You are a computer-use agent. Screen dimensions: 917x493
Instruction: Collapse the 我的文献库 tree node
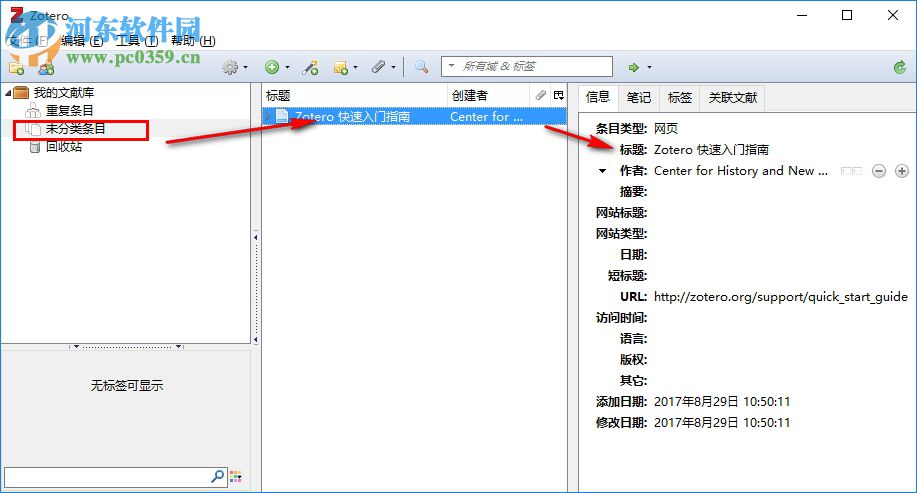click(x=8, y=93)
